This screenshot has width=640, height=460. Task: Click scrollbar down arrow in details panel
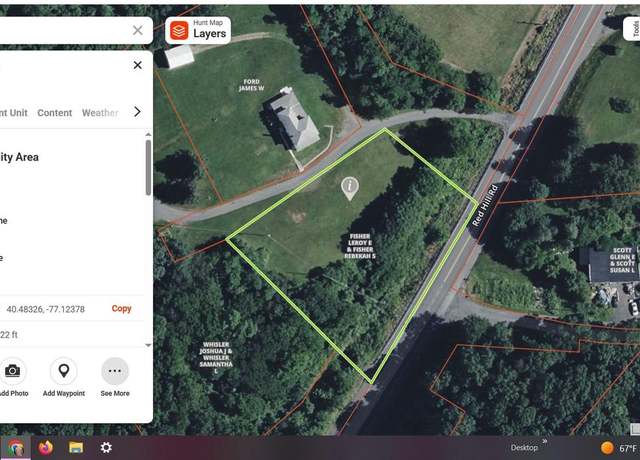(x=148, y=345)
